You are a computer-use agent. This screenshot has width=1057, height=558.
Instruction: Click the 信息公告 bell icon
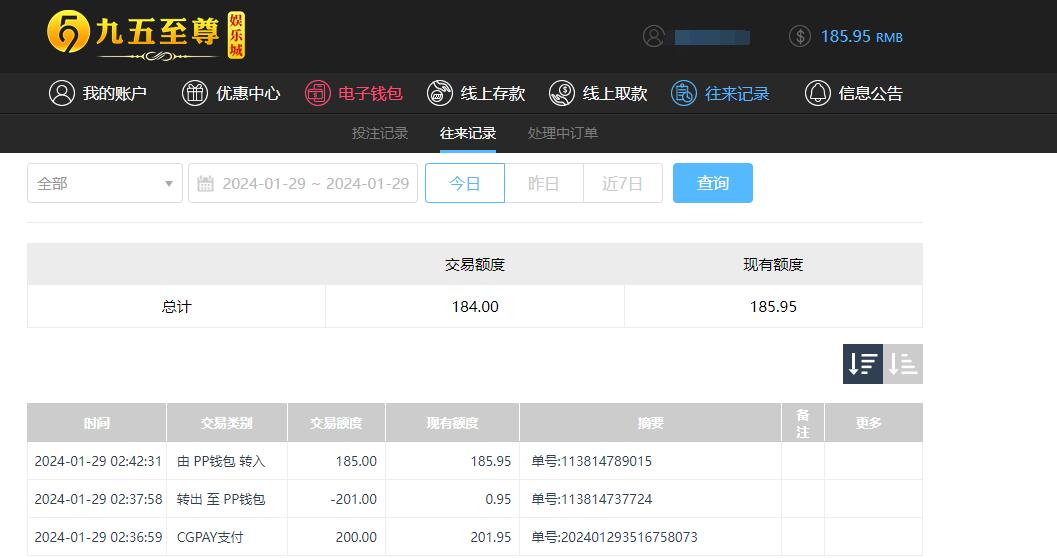[818, 93]
